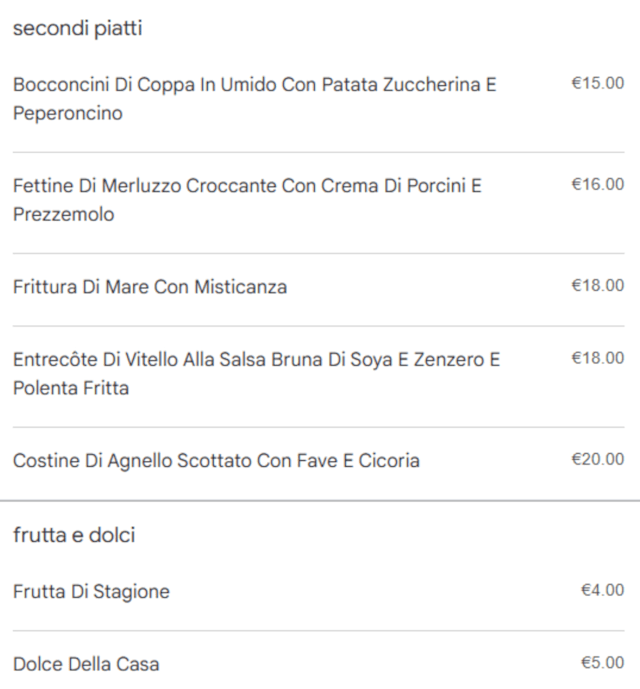Click the €15.00 price
Viewport: 640px width, 689px height.
(597, 83)
